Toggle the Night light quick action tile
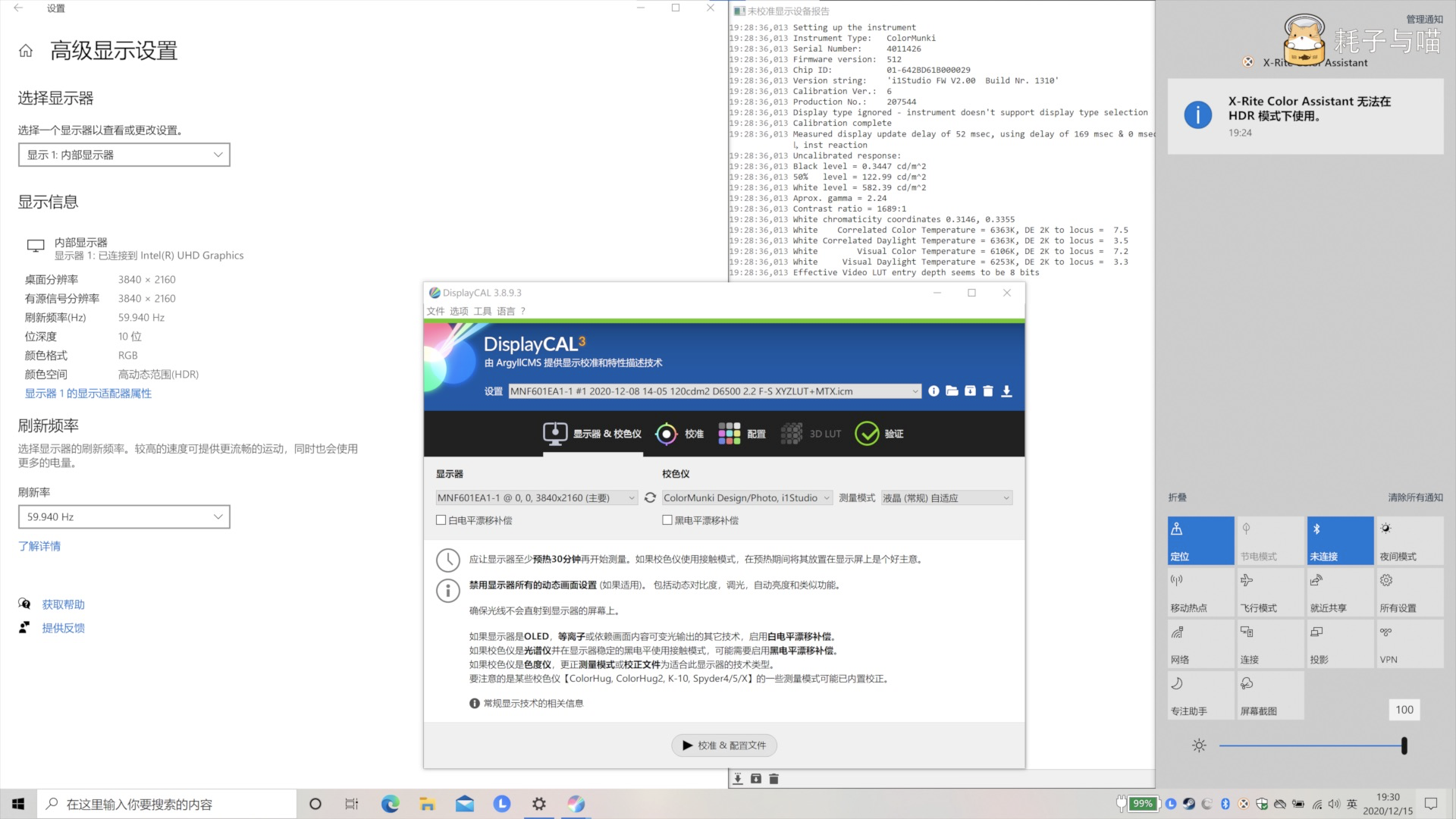 [1410, 541]
